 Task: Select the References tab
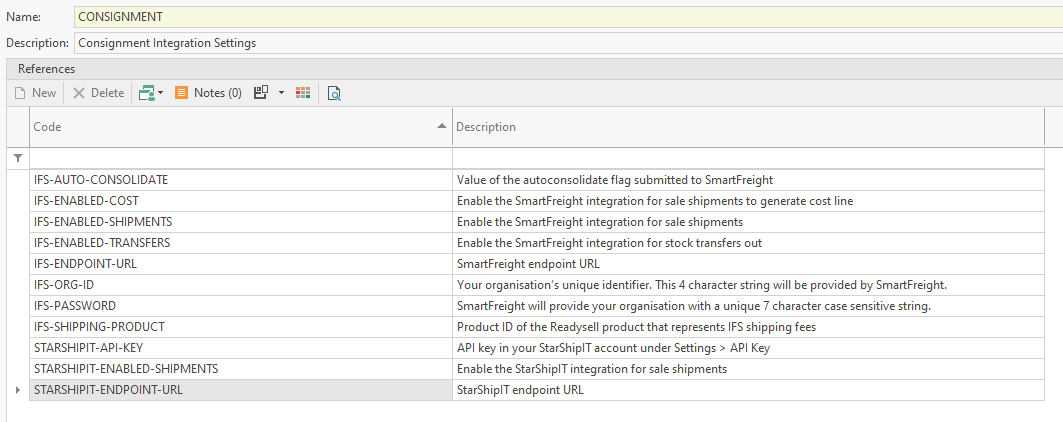(46, 69)
